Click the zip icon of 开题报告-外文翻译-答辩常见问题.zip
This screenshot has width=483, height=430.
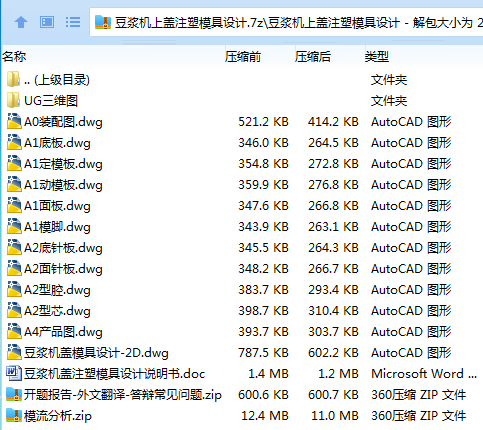click(14, 394)
